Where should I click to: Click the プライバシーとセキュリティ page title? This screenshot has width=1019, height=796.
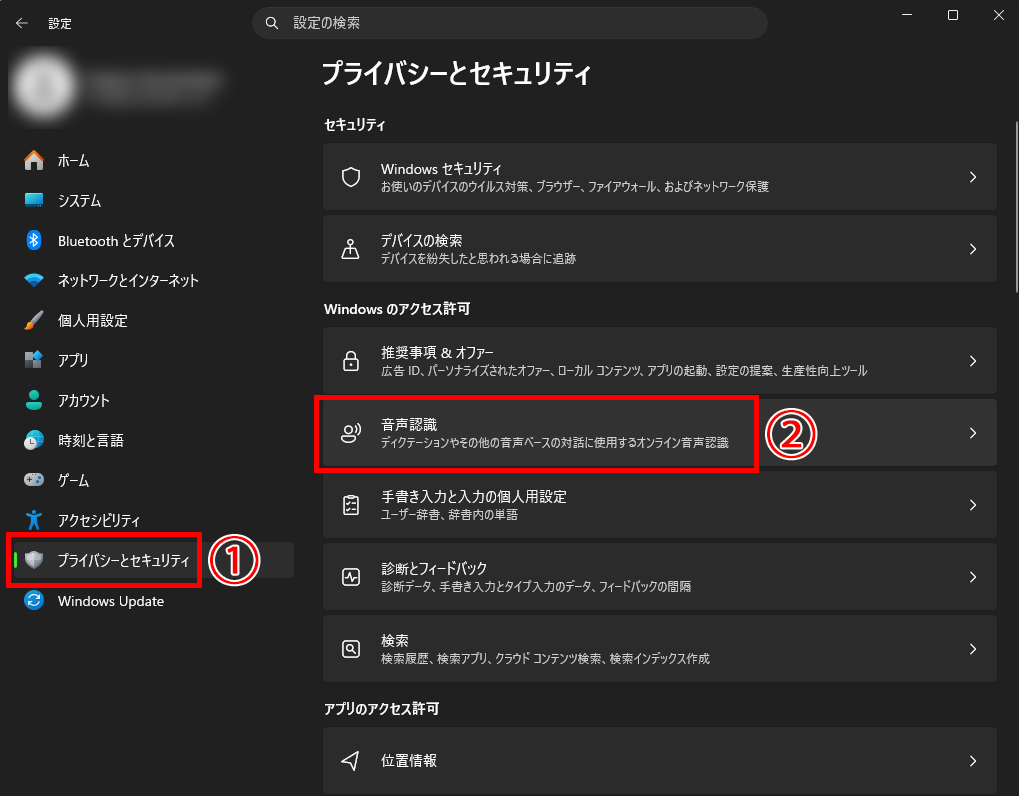tap(456, 73)
